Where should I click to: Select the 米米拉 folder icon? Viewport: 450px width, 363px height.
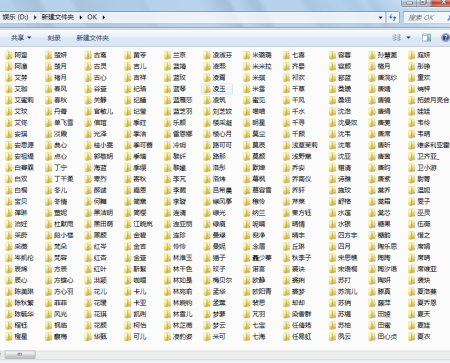point(247,66)
